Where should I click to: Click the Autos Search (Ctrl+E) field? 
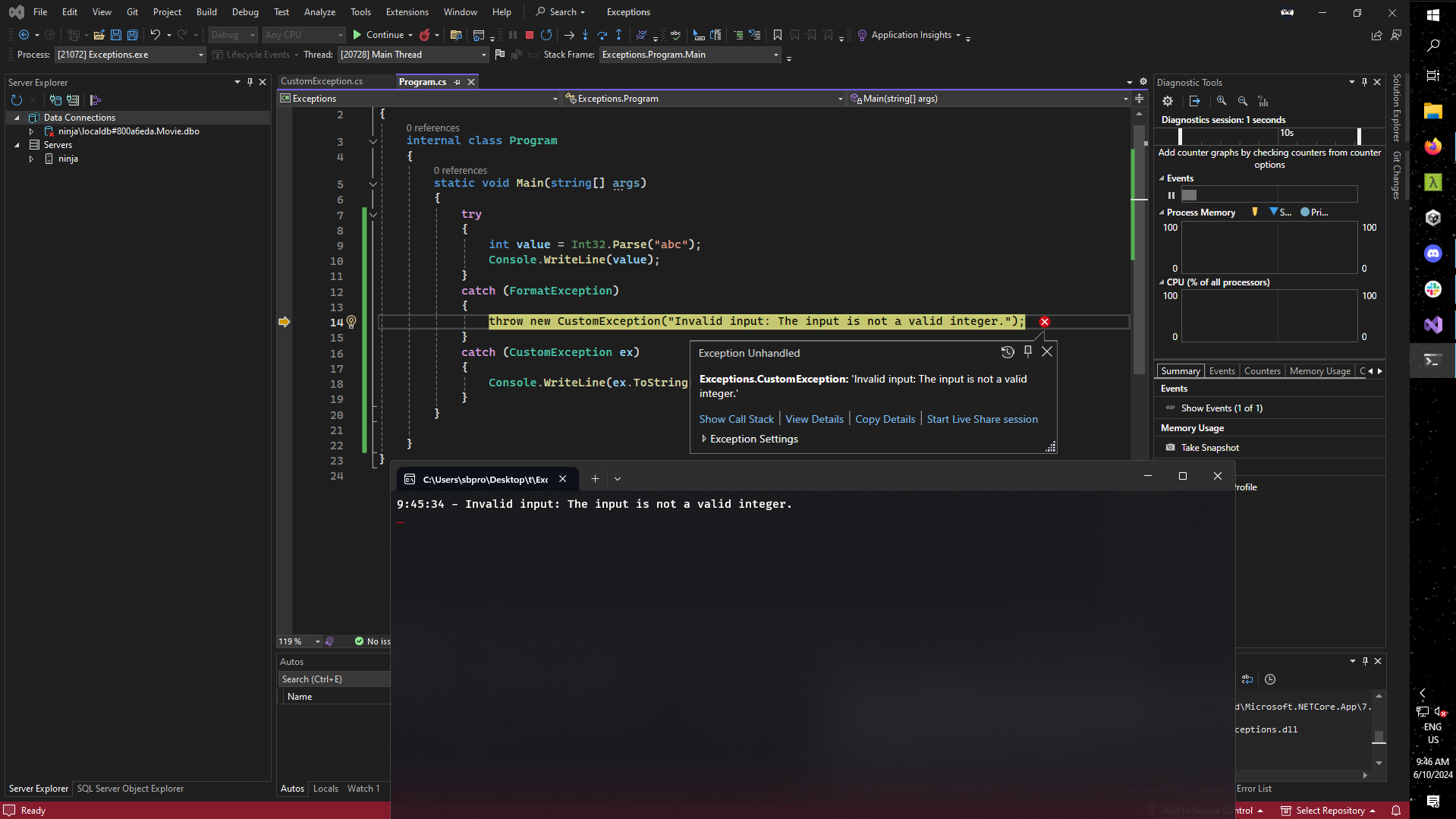334,679
